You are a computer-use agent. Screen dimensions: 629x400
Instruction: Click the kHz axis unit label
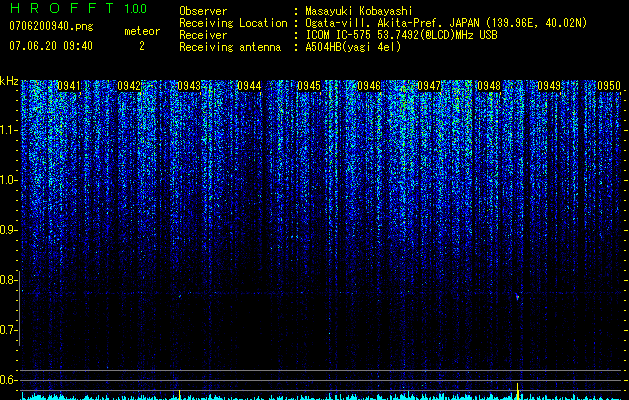pos(9,81)
